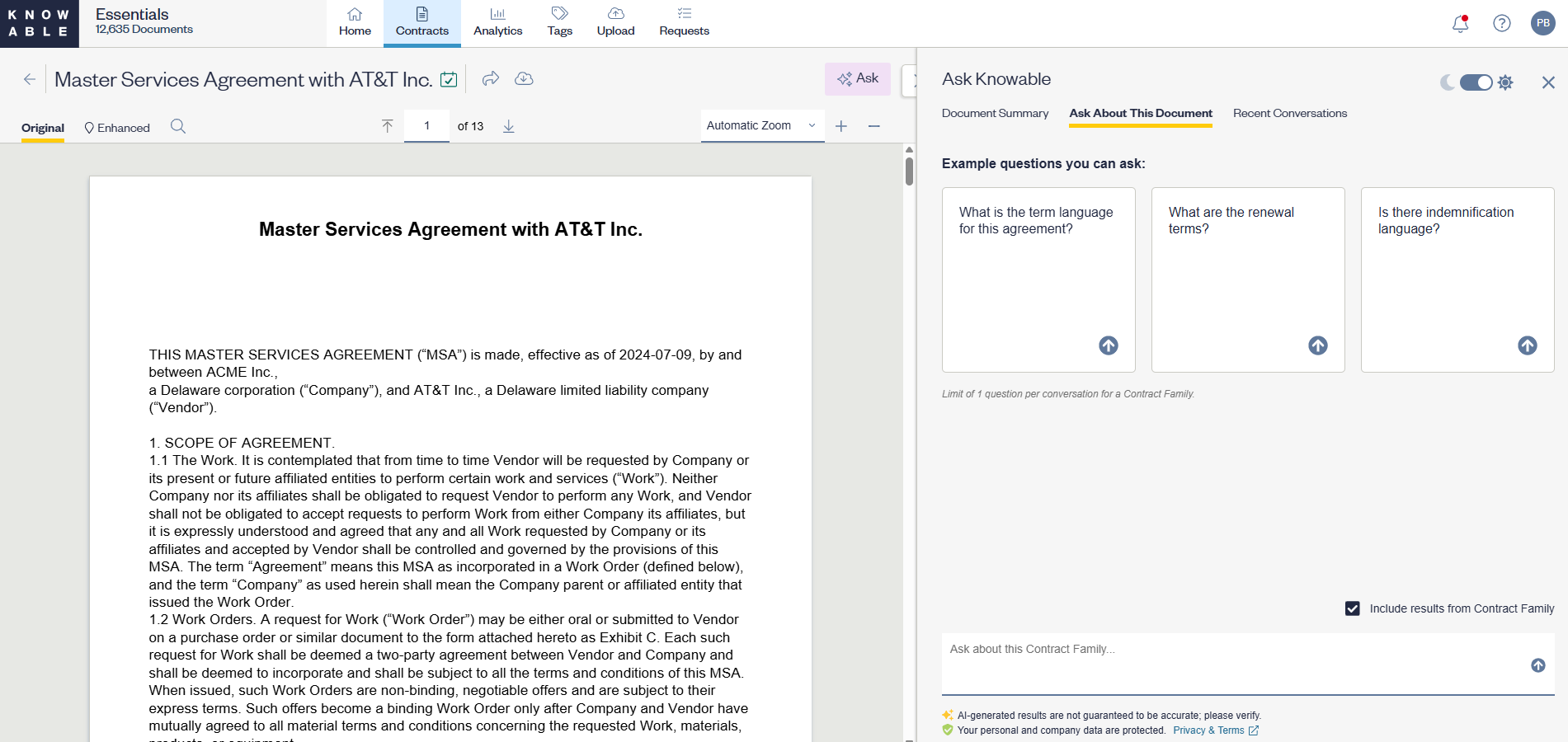
Task: Open the PB user profile avatar
Action: coord(1543,23)
